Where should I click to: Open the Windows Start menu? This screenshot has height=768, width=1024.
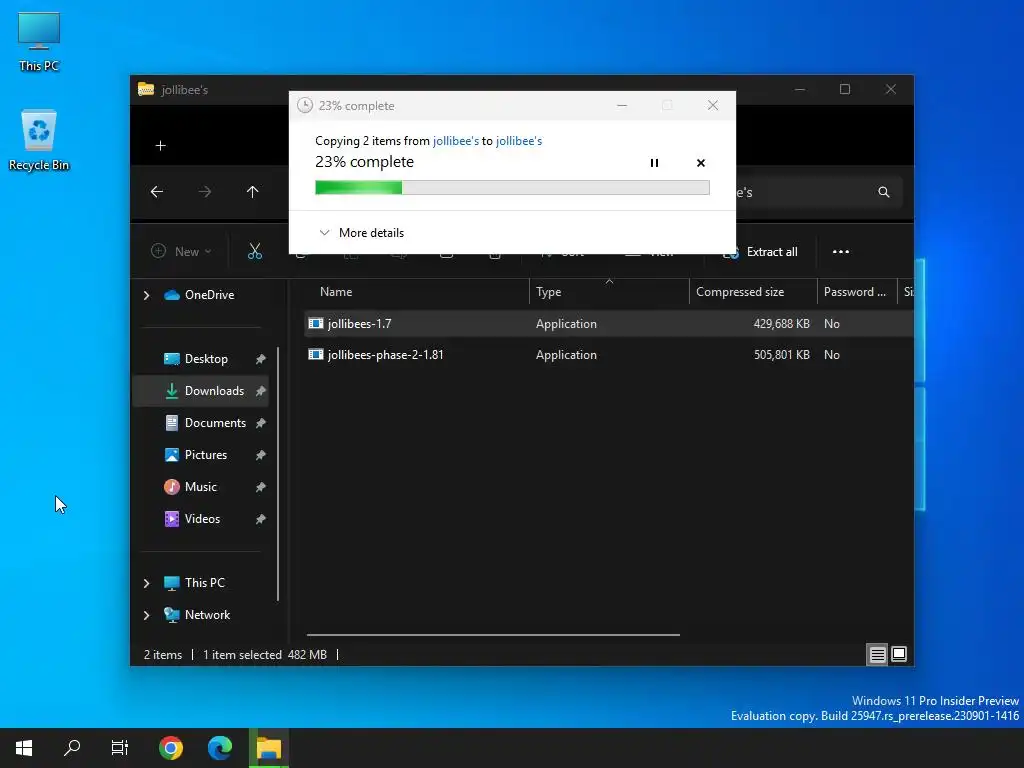[x=24, y=748]
